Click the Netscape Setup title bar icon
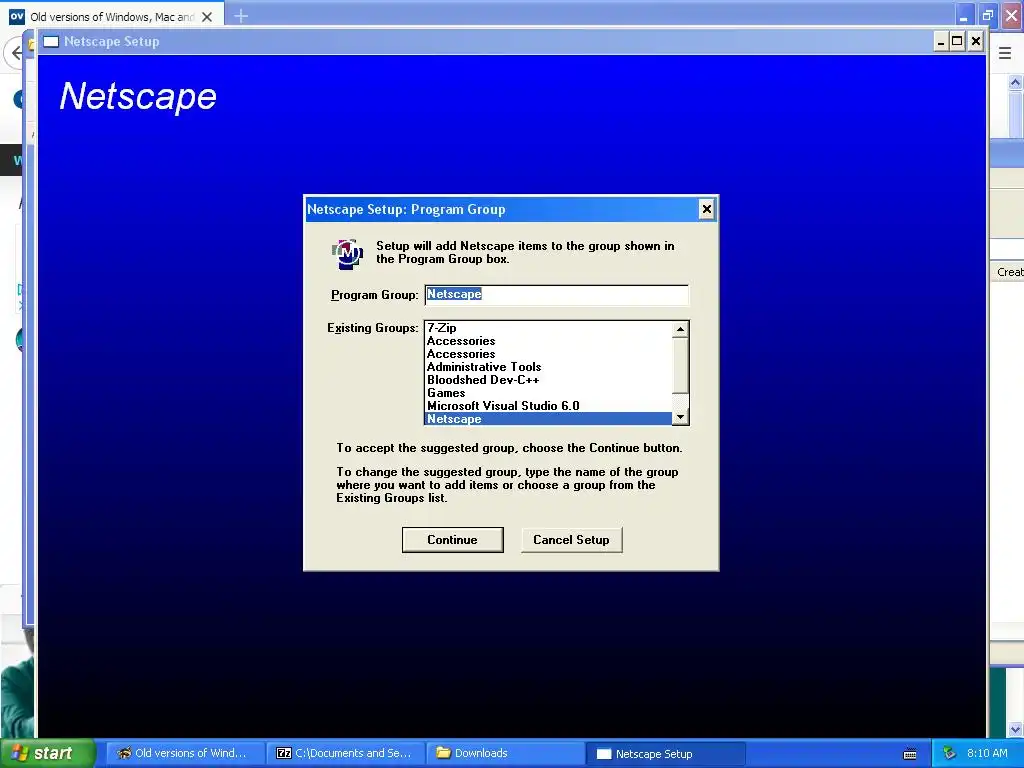1024x768 pixels. pyautogui.click(x=51, y=42)
